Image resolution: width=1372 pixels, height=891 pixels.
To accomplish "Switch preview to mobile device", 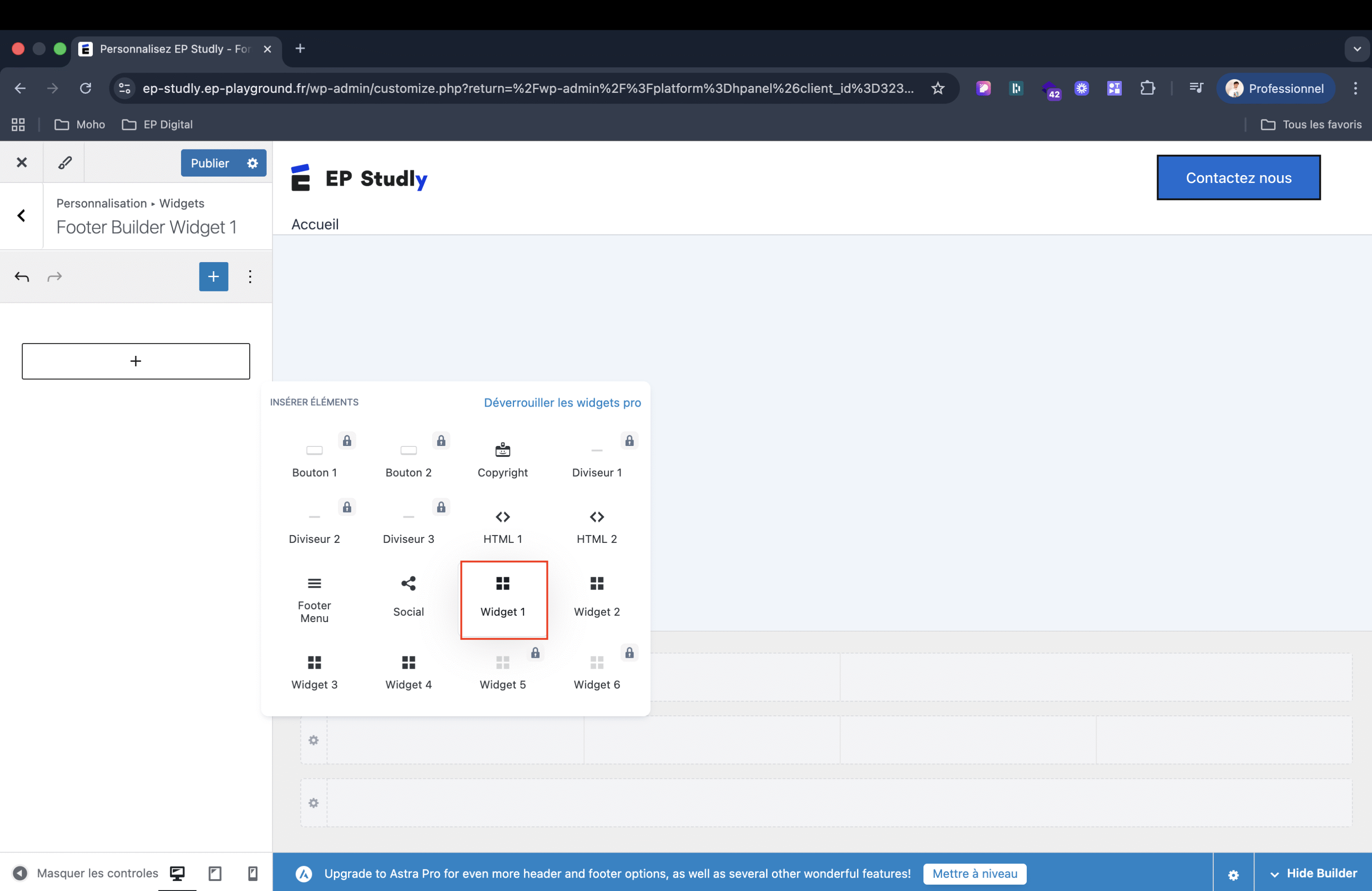I will point(252,873).
